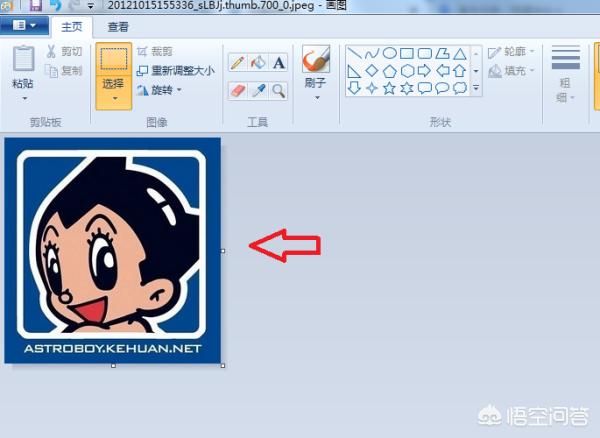Choose the Left arrow shape

click(442, 71)
